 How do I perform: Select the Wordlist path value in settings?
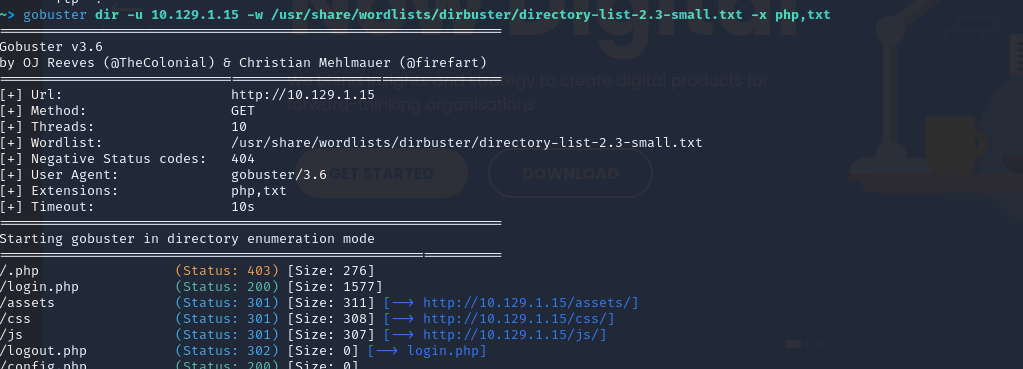click(x=466, y=143)
